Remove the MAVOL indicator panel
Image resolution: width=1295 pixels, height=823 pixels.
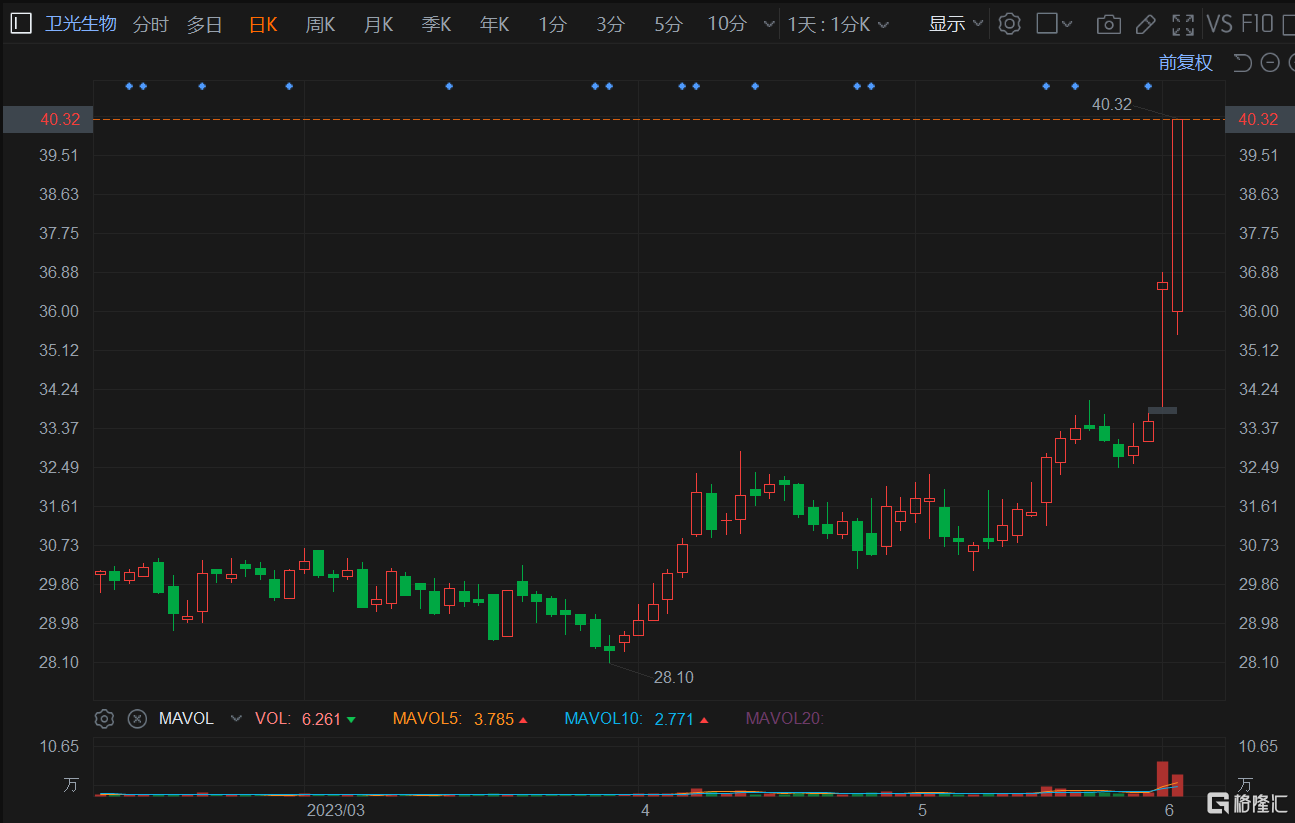138,718
